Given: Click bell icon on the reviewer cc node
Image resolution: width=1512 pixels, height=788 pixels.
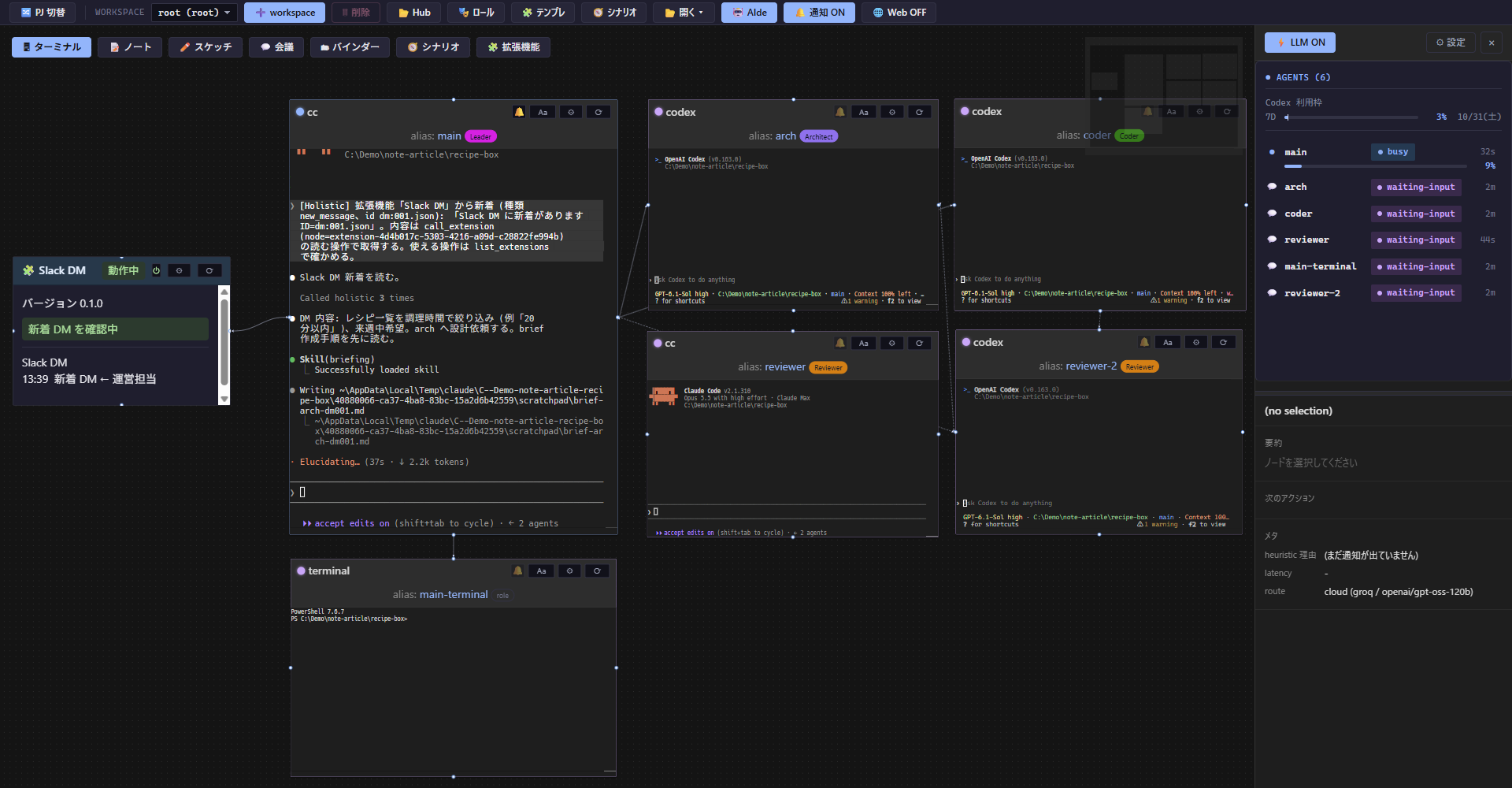Looking at the screenshot, I should 840,343.
